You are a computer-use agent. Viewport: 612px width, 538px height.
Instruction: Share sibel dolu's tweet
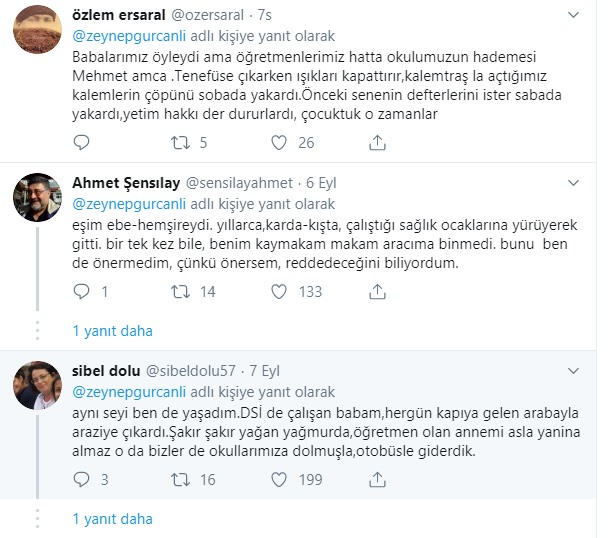[x=377, y=479]
